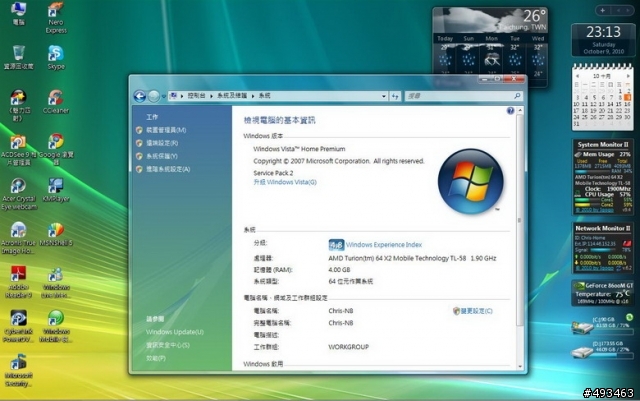Open Adobe Reader 9 desktop shortcut

point(18,282)
